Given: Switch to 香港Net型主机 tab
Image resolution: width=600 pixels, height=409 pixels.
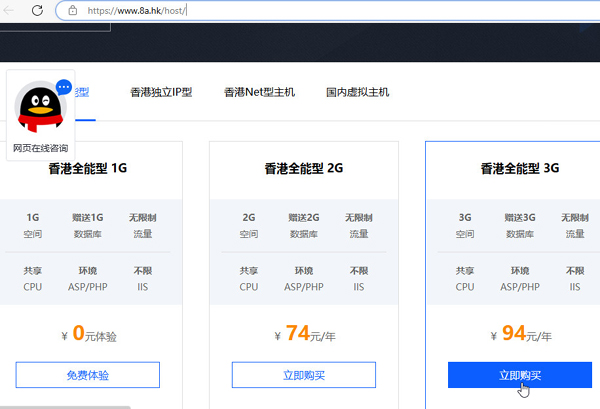Looking at the screenshot, I should click(x=259, y=92).
